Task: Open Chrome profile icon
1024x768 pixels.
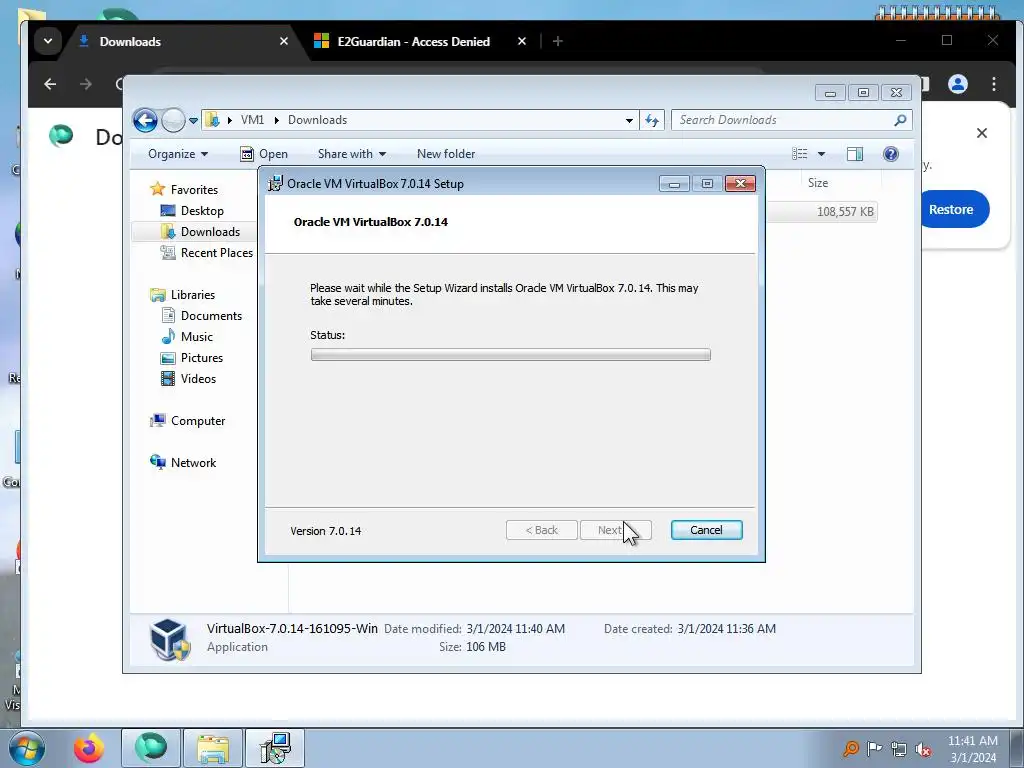Action: [x=958, y=84]
